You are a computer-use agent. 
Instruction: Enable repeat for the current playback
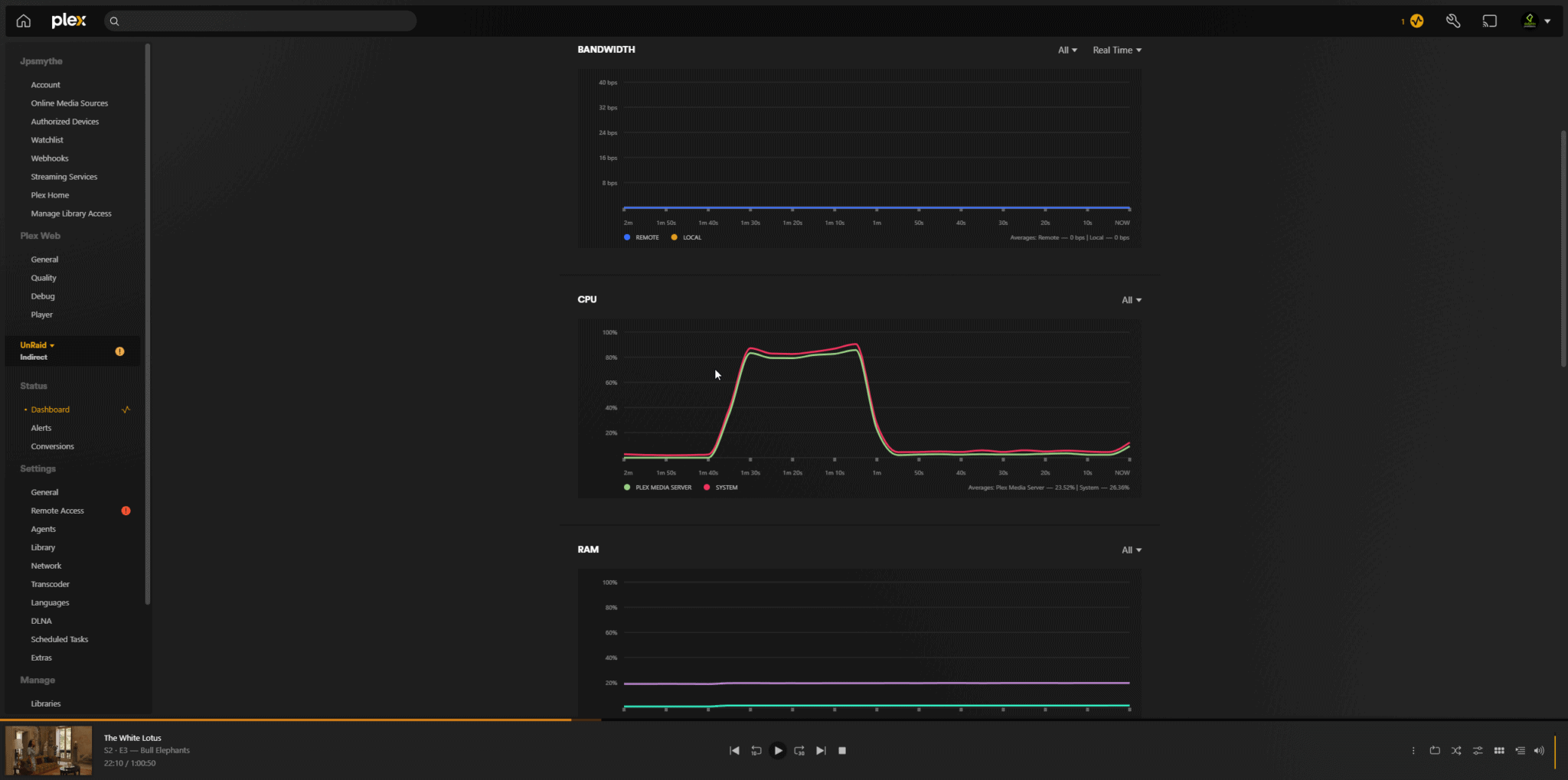point(1435,751)
